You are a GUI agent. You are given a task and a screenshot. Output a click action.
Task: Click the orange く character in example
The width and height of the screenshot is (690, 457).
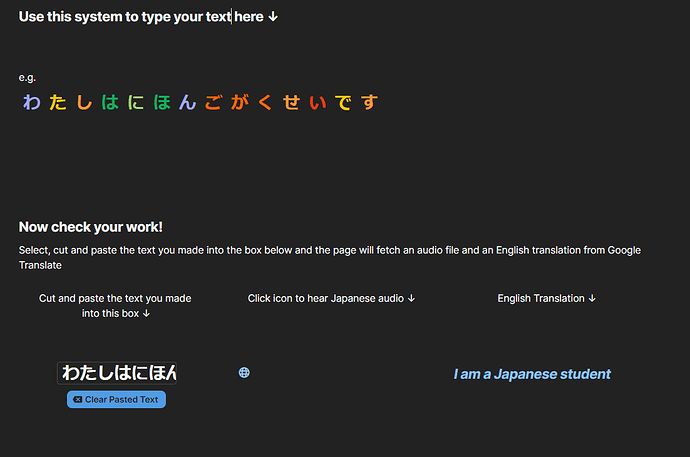265,102
